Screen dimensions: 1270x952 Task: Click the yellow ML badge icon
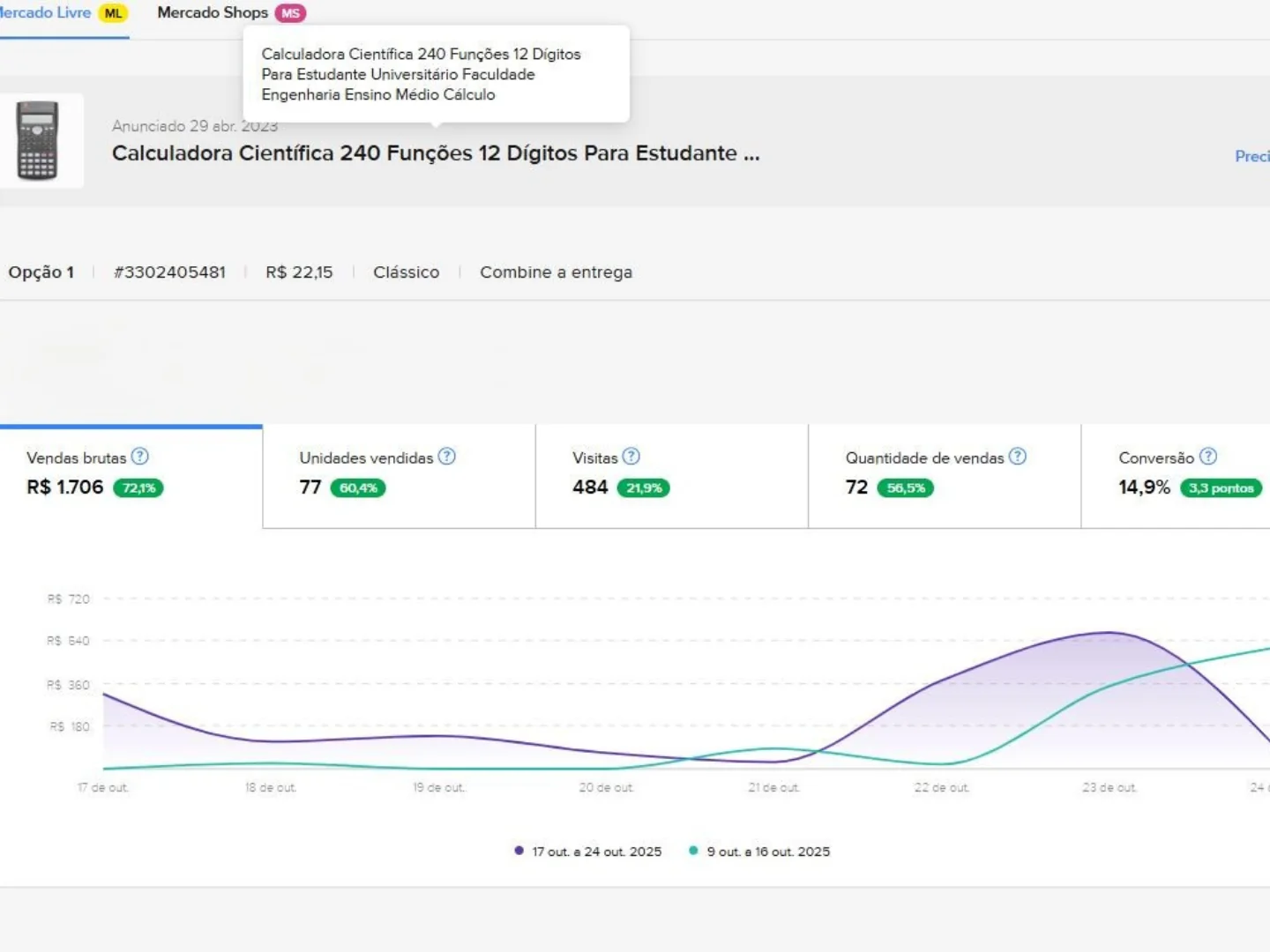pyautogui.click(x=114, y=13)
